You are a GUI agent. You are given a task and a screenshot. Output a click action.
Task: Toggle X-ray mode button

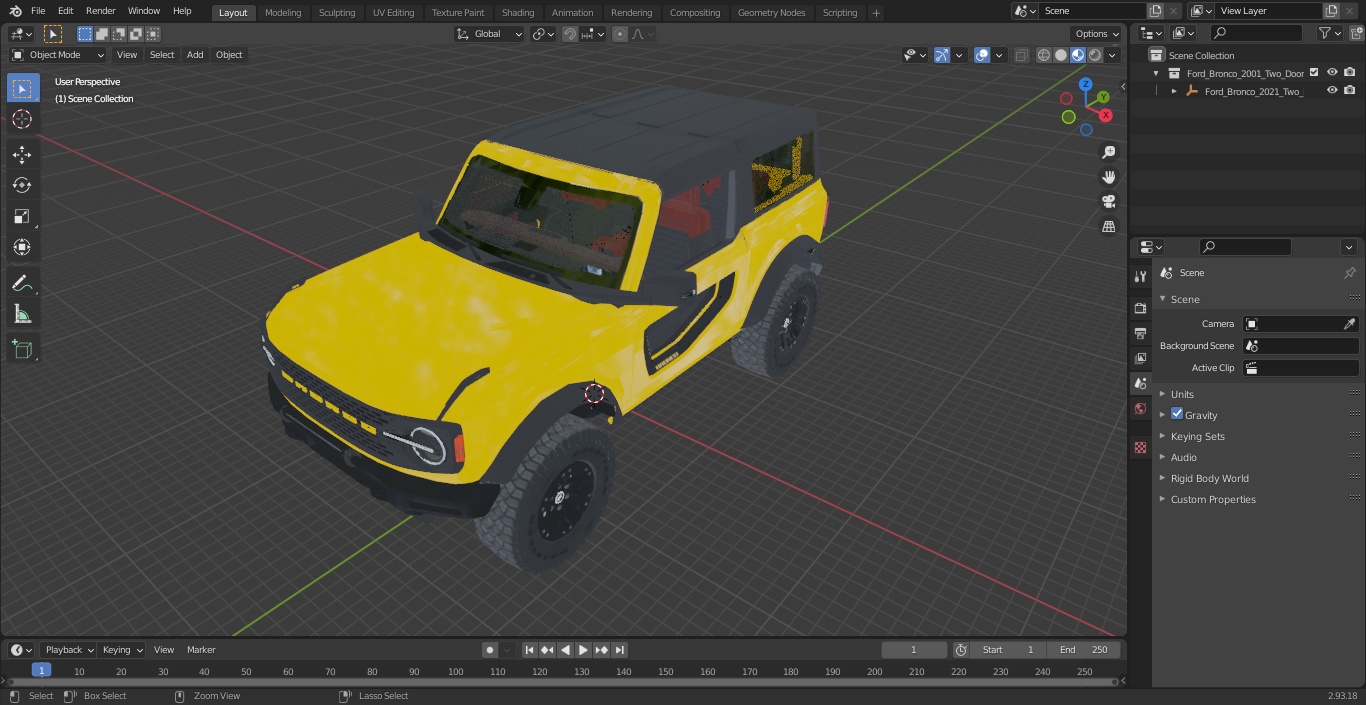pyautogui.click(x=1021, y=55)
